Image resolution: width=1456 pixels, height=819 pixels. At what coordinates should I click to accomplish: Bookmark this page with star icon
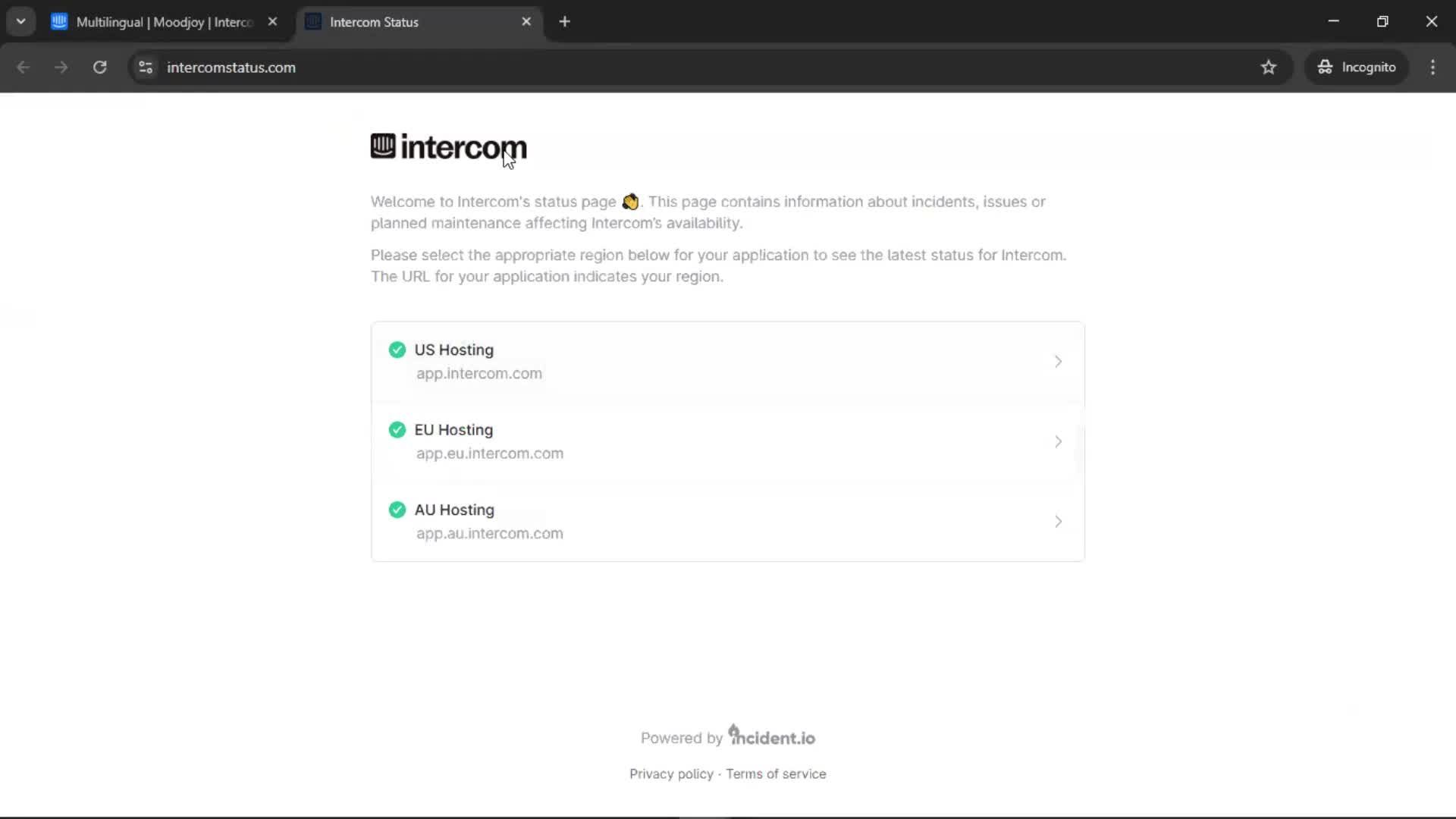1269,67
